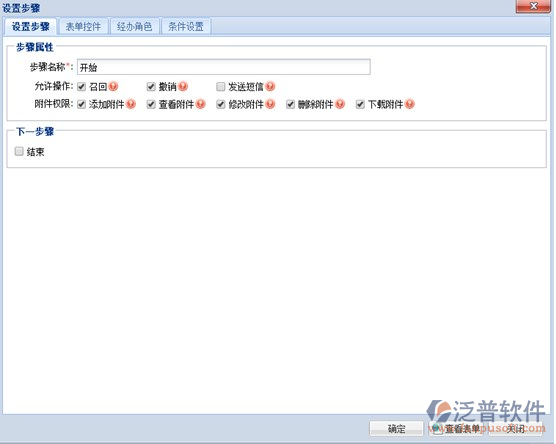Close the 设置步骤 dialog window
556x444 pixels.
tap(533, 6)
